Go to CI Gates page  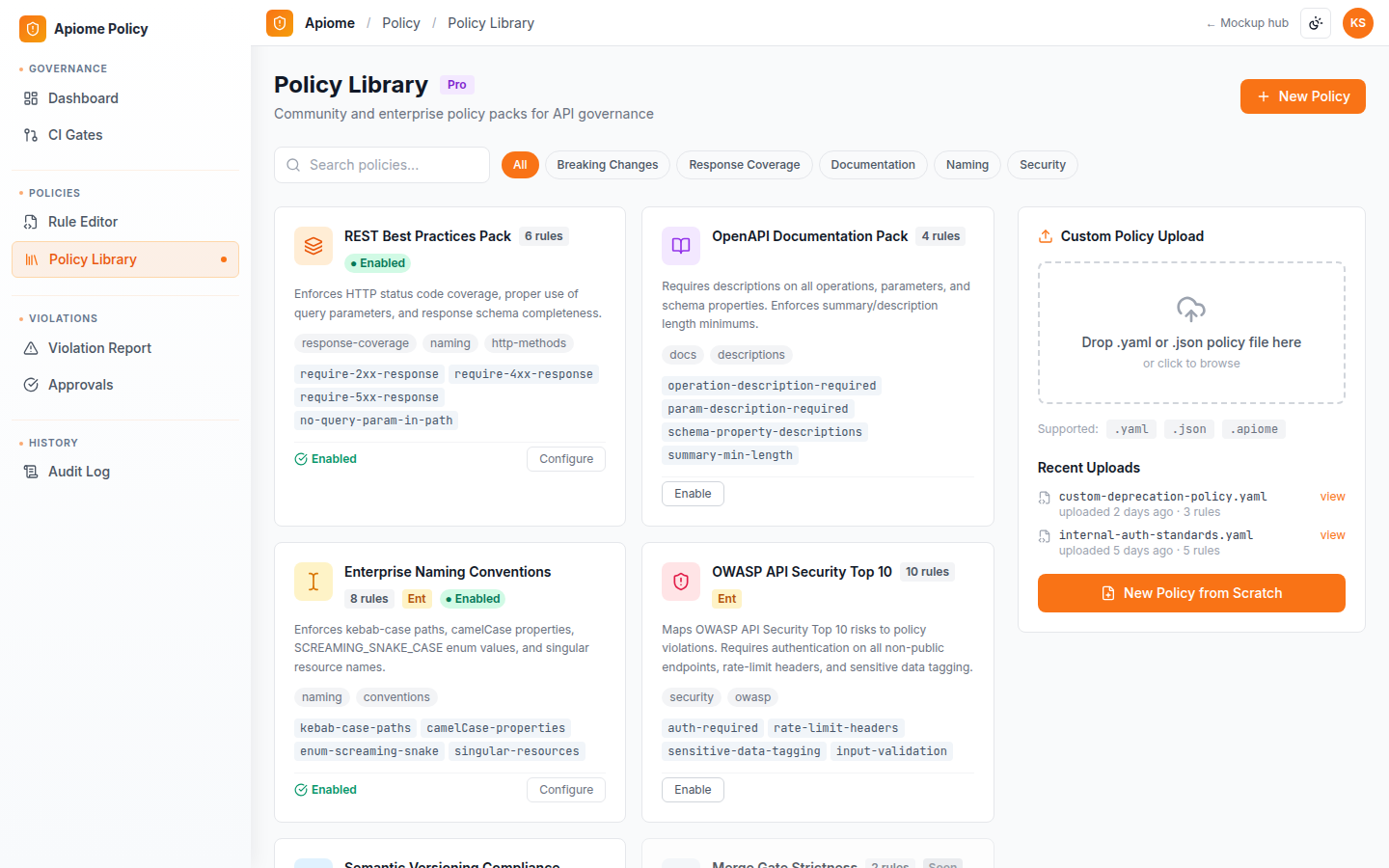click(x=125, y=135)
